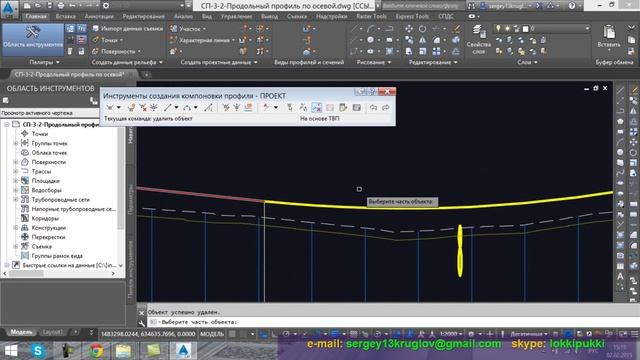Expand the Слои panel
The height and width of the screenshot is (360, 640).
click(x=527, y=62)
